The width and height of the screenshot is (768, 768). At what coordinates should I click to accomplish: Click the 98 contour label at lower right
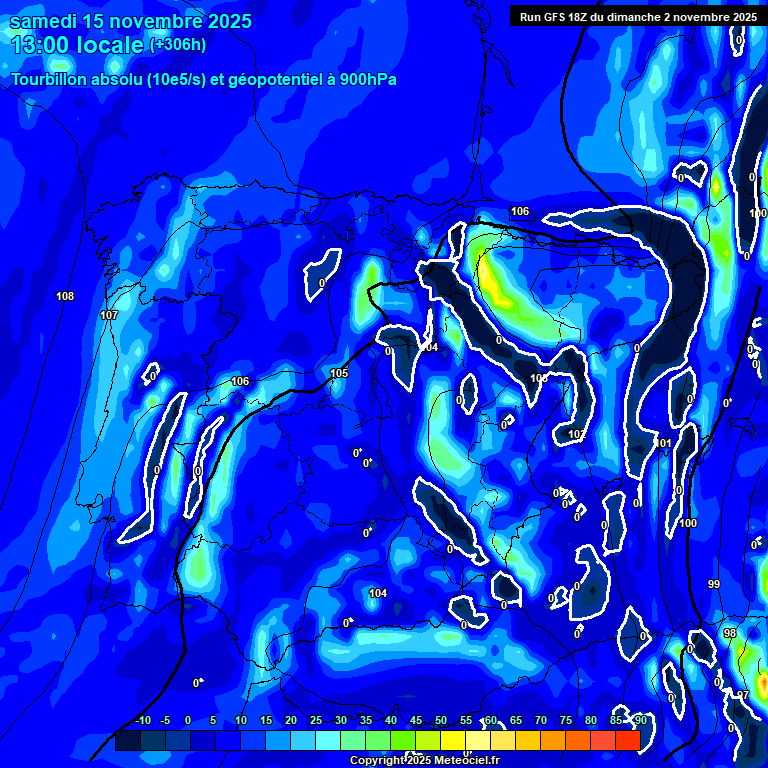coord(729,633)
